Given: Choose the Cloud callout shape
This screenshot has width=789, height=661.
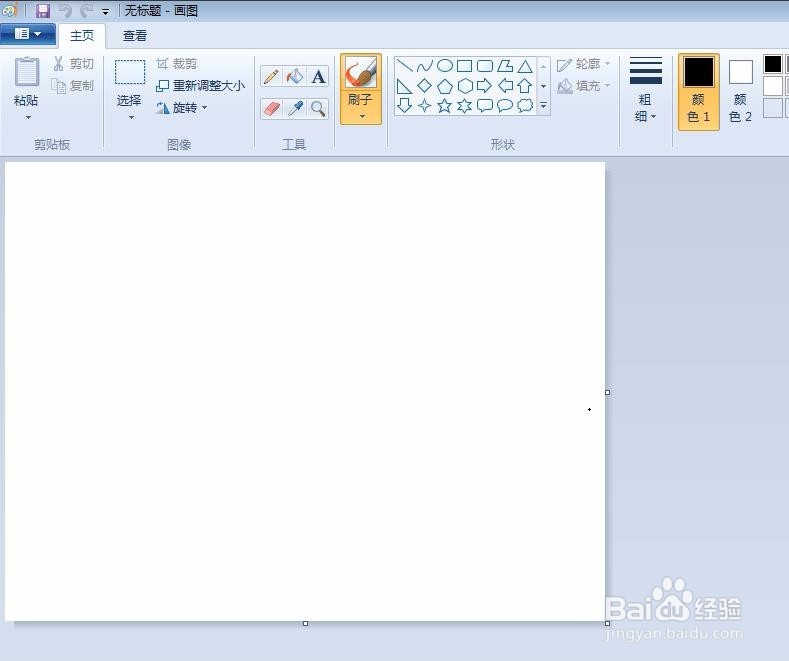Looking at the screenshot, I should tap(525, 106).
